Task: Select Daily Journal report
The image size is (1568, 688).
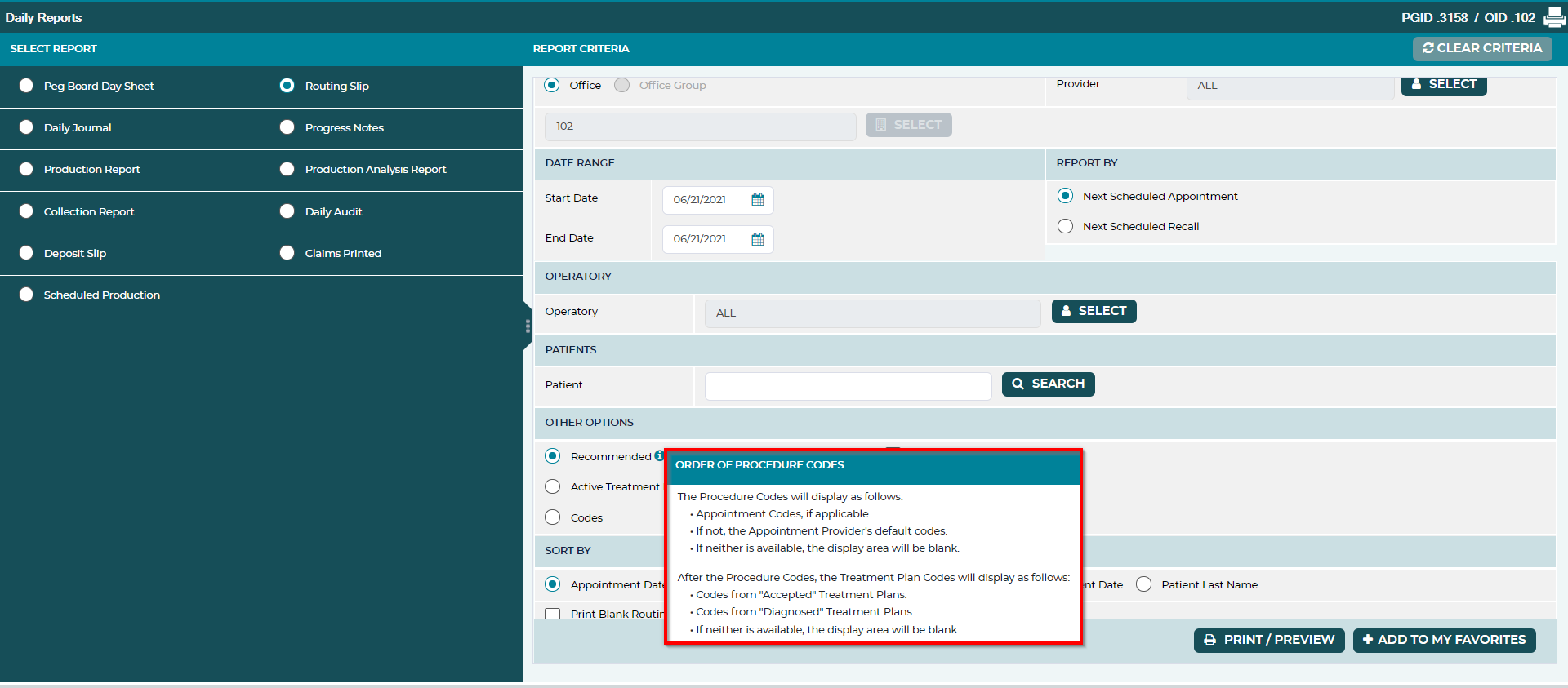Action: [x=26, y=127]
